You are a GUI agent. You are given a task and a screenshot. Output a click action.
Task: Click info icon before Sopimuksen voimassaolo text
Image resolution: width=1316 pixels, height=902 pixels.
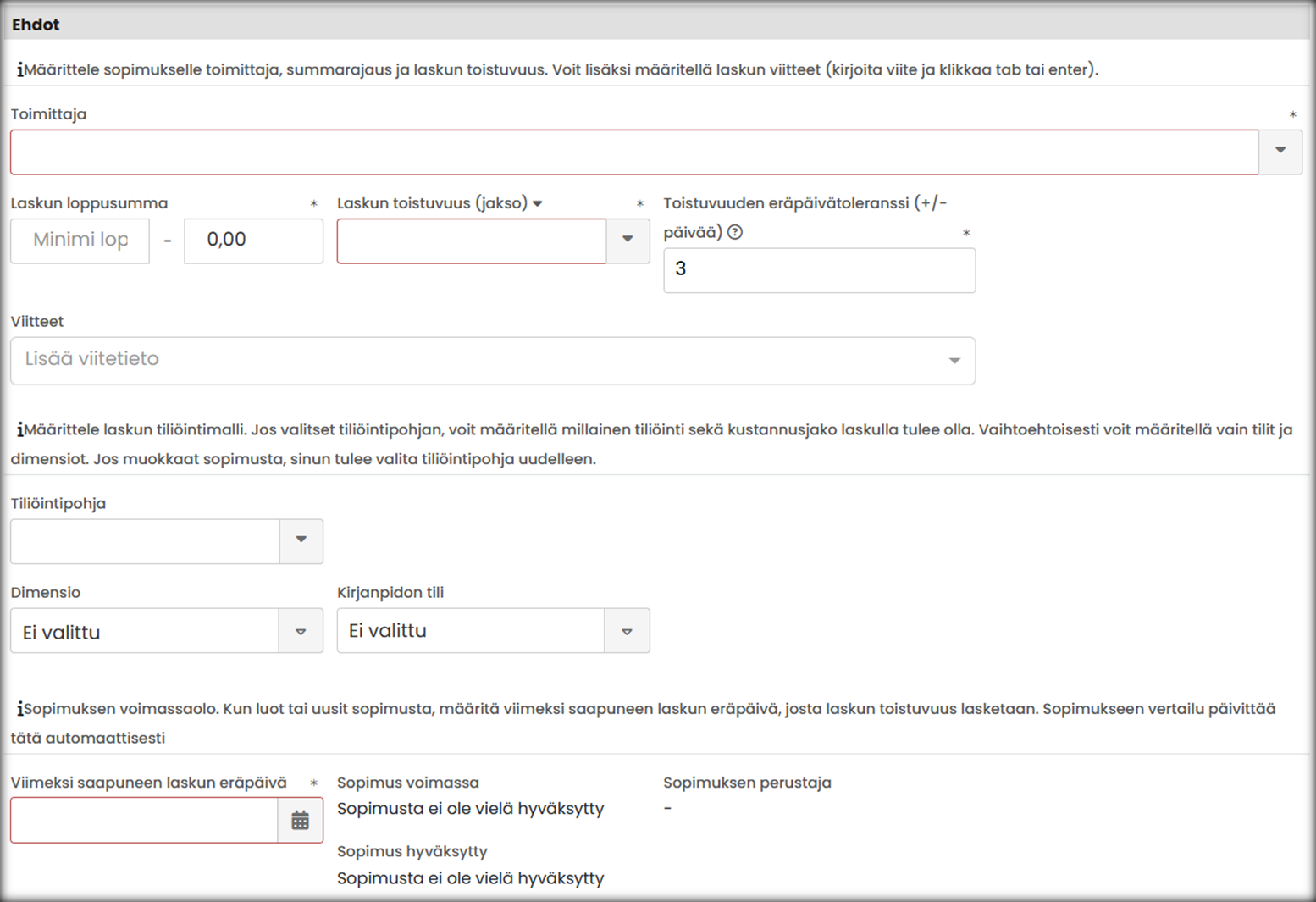point(19,709)
